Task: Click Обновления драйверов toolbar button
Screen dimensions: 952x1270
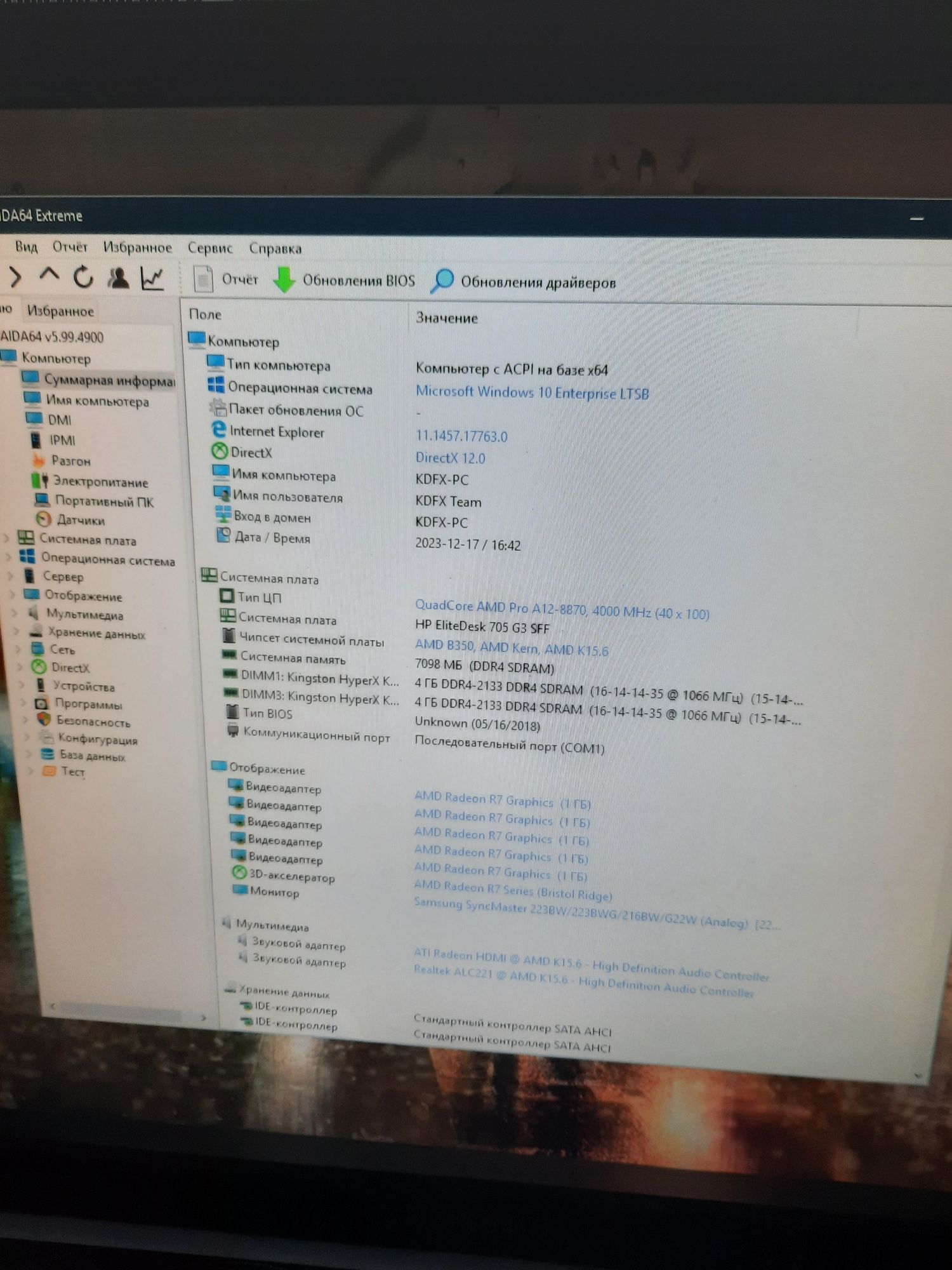Action: coord(524,281)
